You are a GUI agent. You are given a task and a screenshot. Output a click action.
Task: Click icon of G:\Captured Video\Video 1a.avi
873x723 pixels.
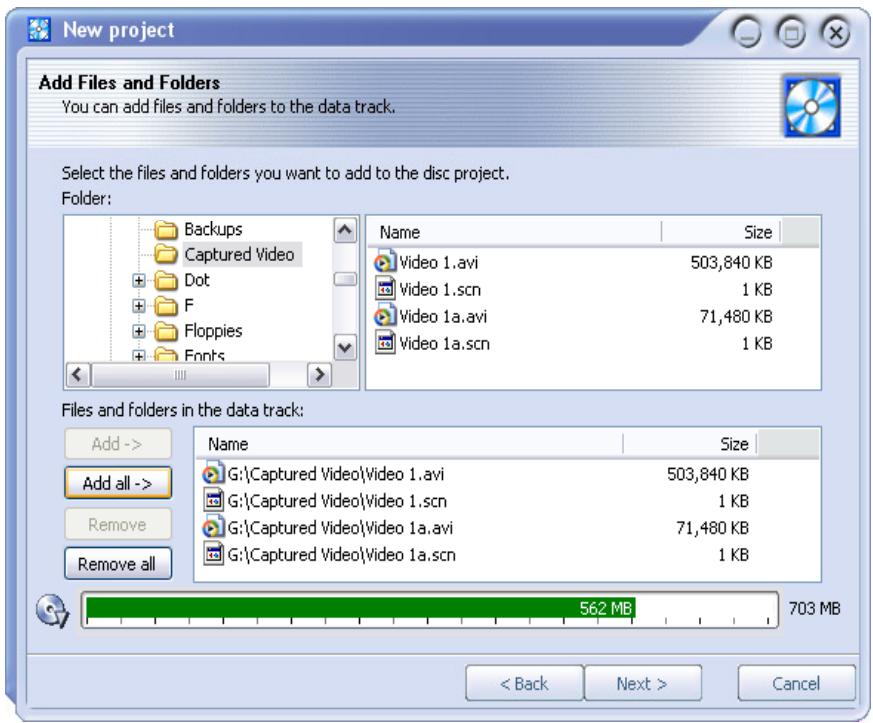click(213, 527)
